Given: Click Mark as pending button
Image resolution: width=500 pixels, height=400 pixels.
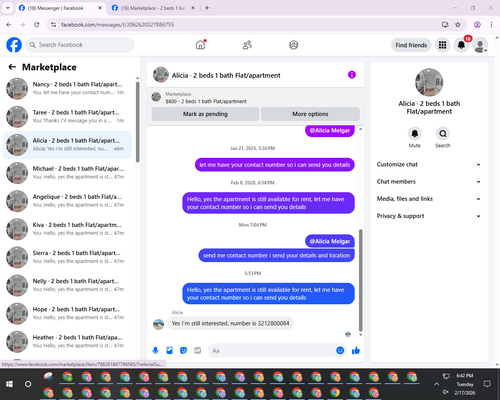Looking at the screenshot, I should click(x=205, y=114).
